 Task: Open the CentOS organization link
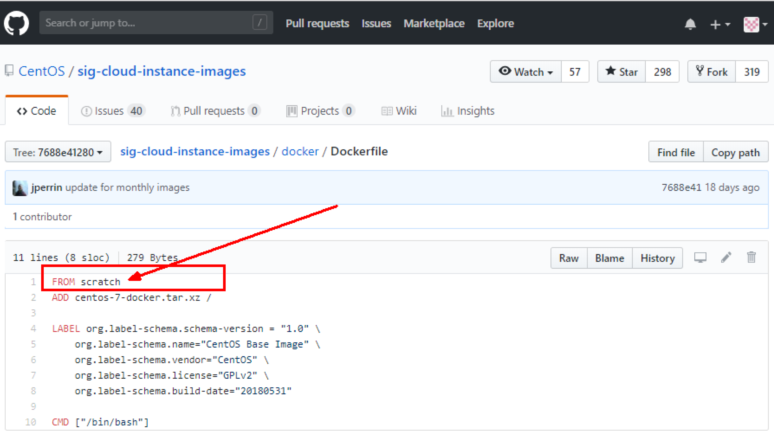click(x=41, y=71)
